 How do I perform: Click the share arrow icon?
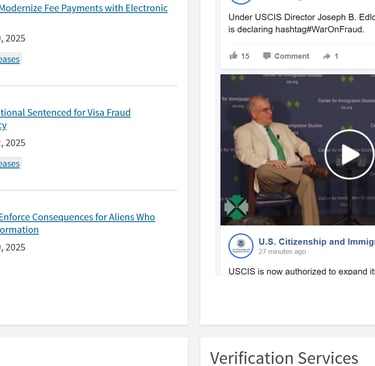(326, 56)
